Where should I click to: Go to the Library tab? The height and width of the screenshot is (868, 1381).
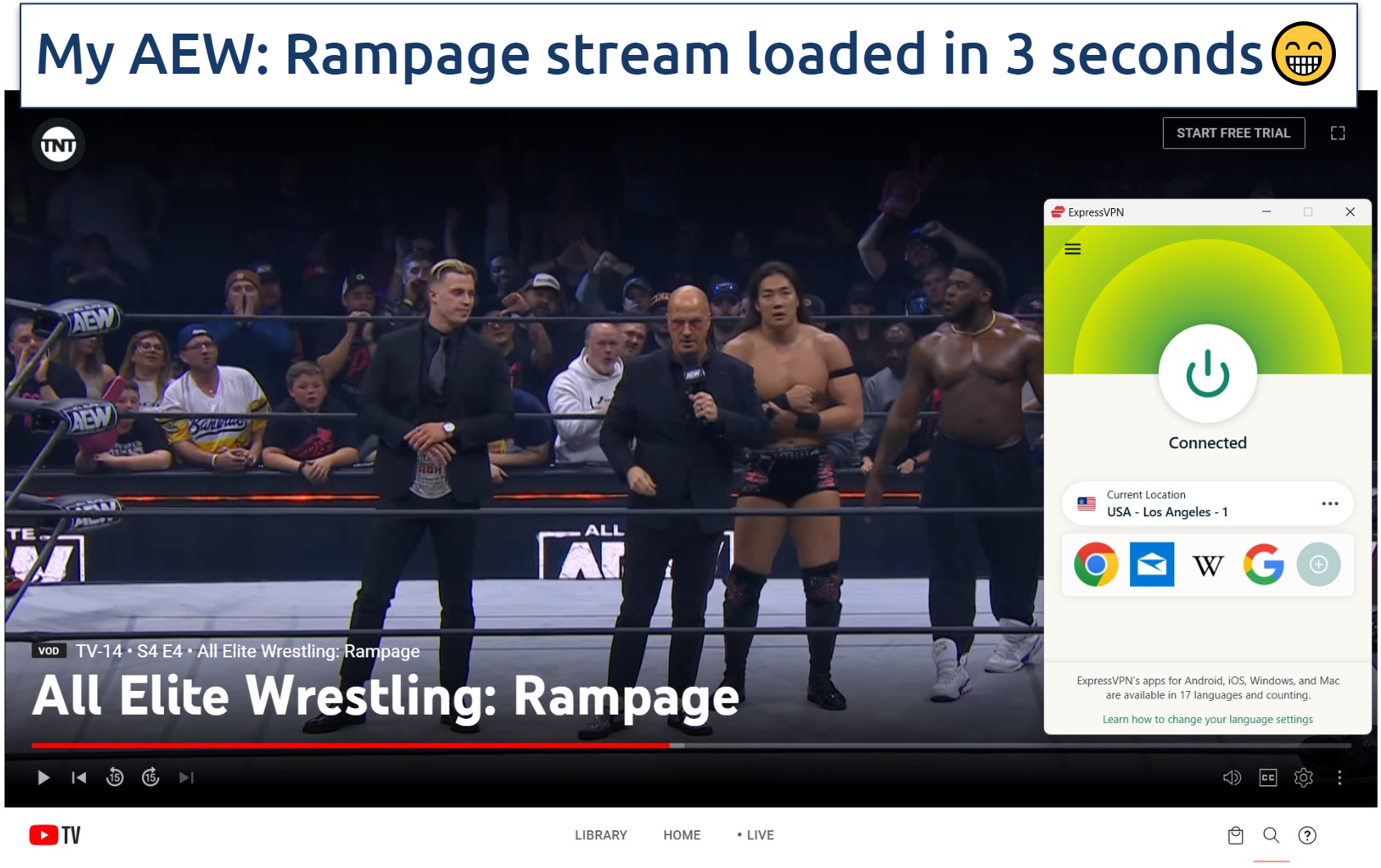(600, 834)
